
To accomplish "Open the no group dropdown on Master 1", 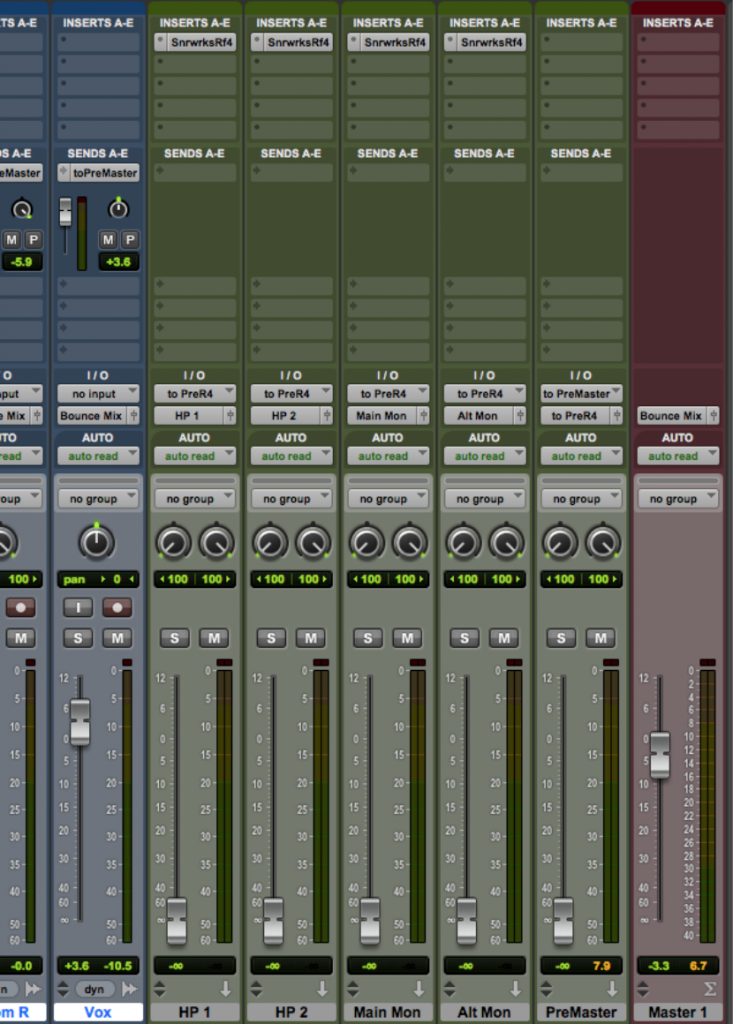I will coord(677,499).
